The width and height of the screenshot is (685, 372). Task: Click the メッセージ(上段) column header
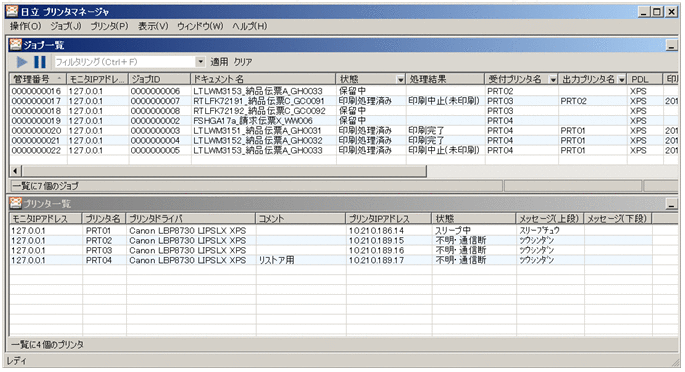tap(550, 218)
